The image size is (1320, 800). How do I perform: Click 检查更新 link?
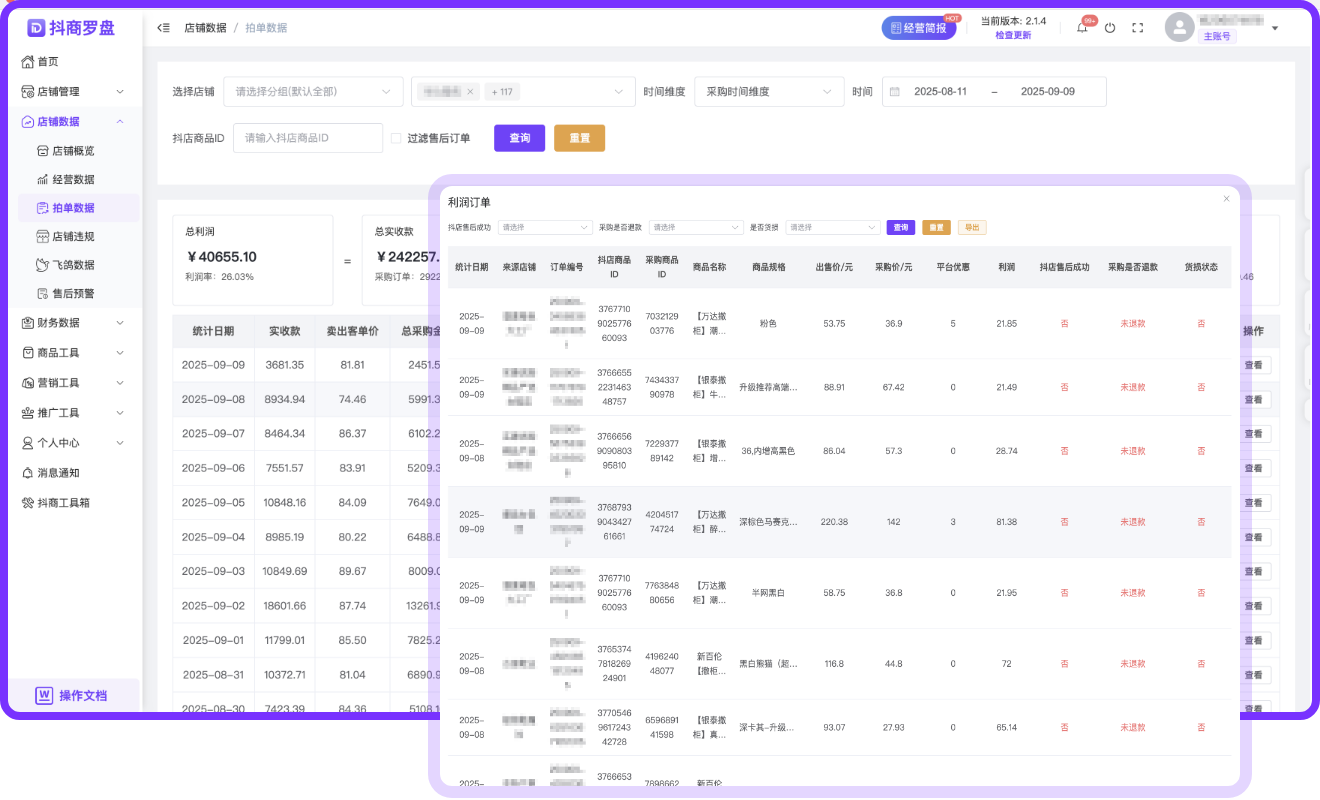(x=1012, y=35)
